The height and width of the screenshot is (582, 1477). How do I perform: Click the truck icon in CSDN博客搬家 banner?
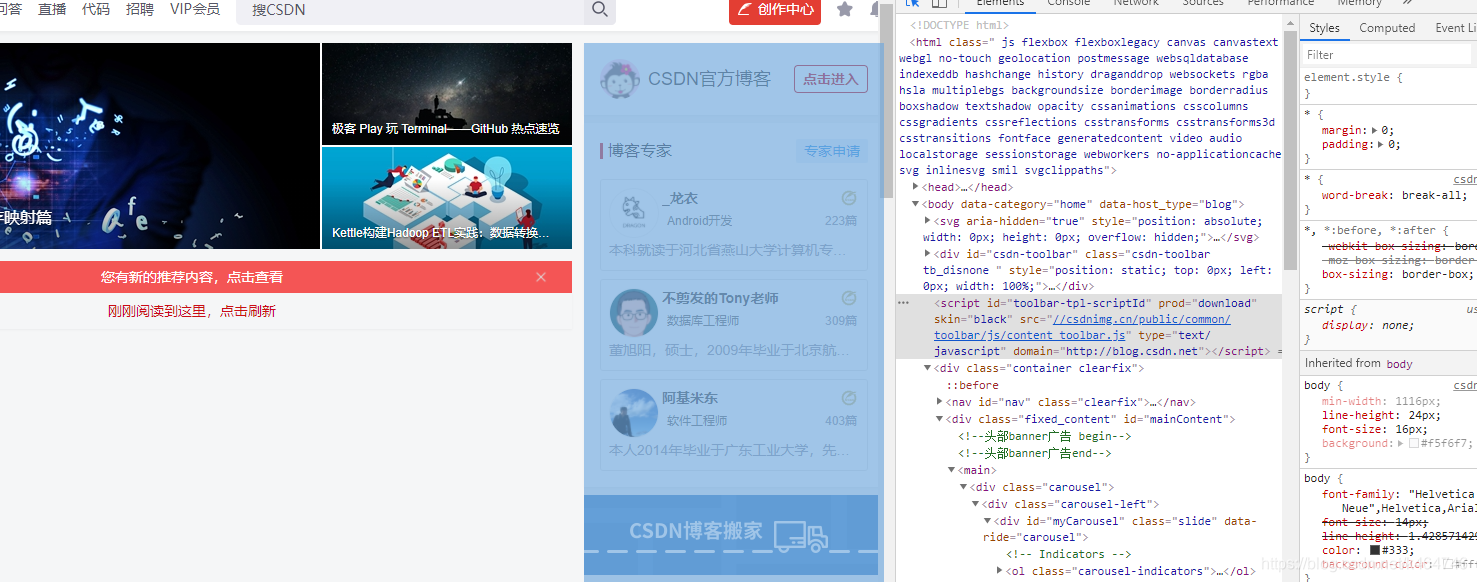point(801,536)
